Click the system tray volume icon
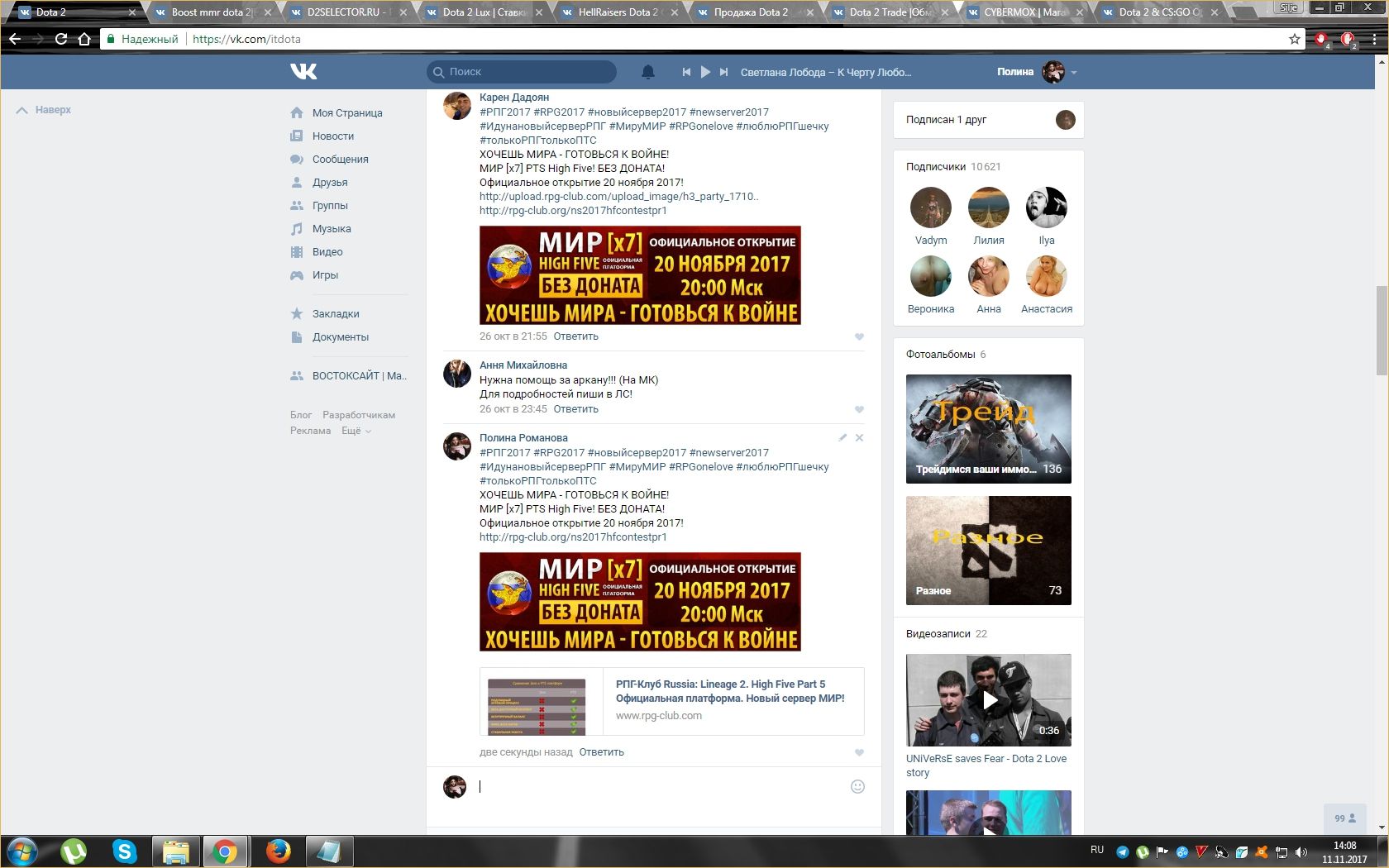 pyautogui.click(x=1301, y=852)
